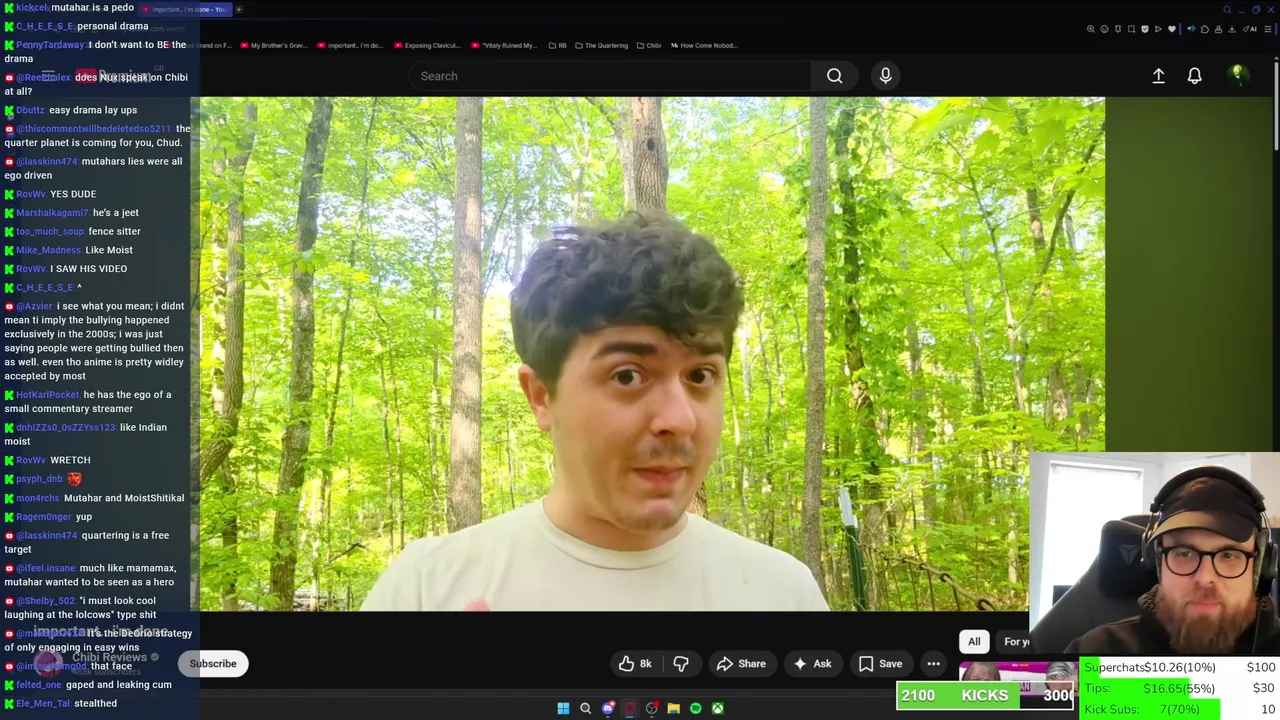
Task: Click the YouTube search magnifier button
Action: pyautogui.click(x=834, y=76)
